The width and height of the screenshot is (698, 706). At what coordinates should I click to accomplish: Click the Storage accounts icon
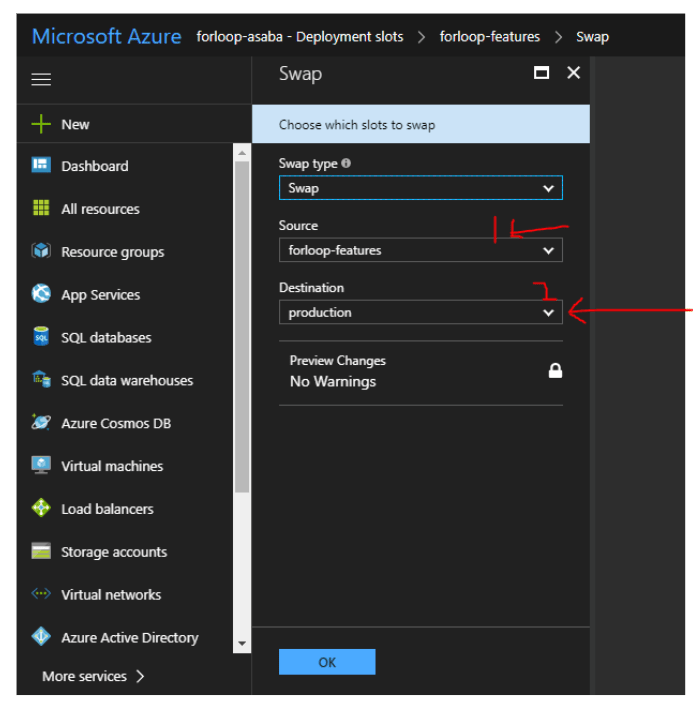point(41,551)
